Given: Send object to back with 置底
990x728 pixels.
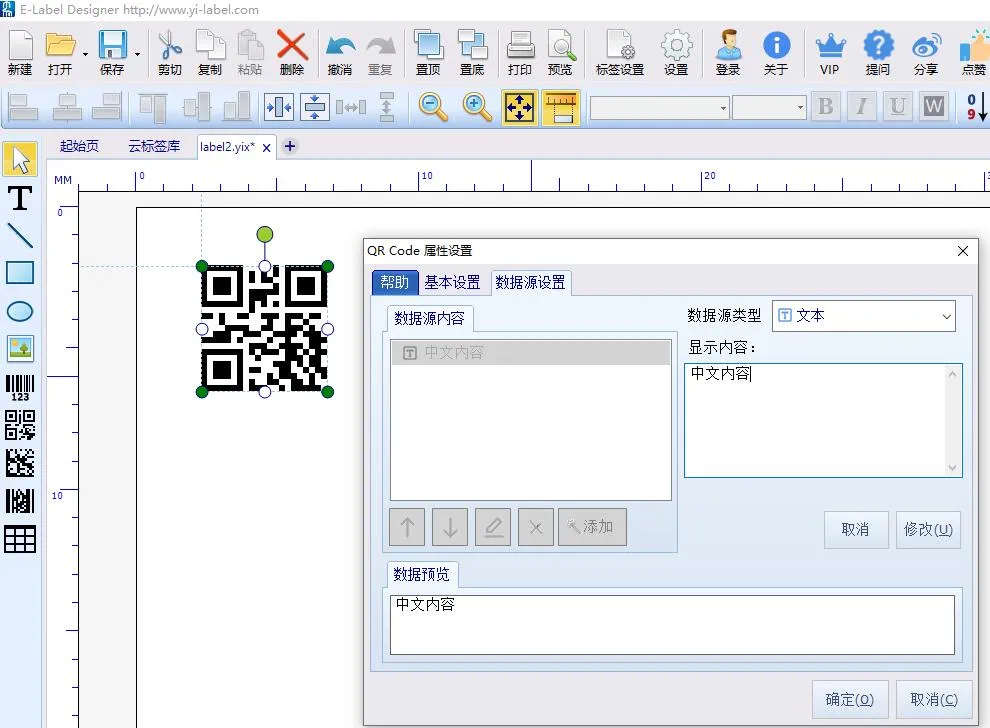Looking at the screenshot, I should pos(472,52).
